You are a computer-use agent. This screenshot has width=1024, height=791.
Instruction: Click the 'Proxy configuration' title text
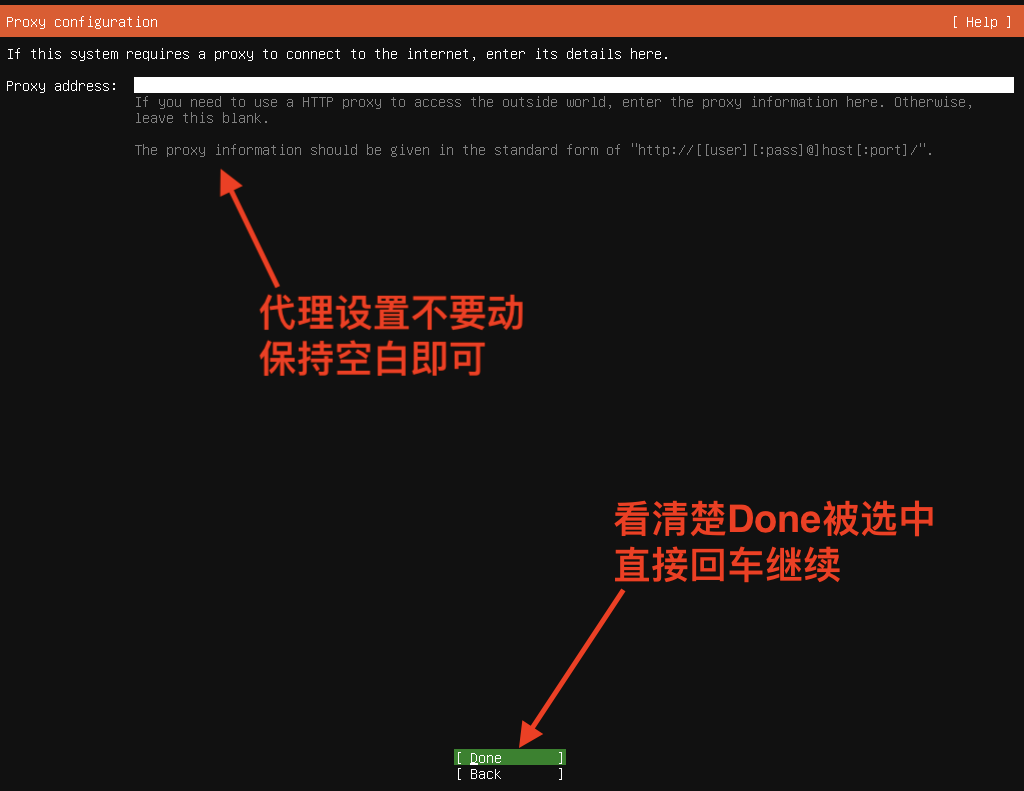pos(82,22)
